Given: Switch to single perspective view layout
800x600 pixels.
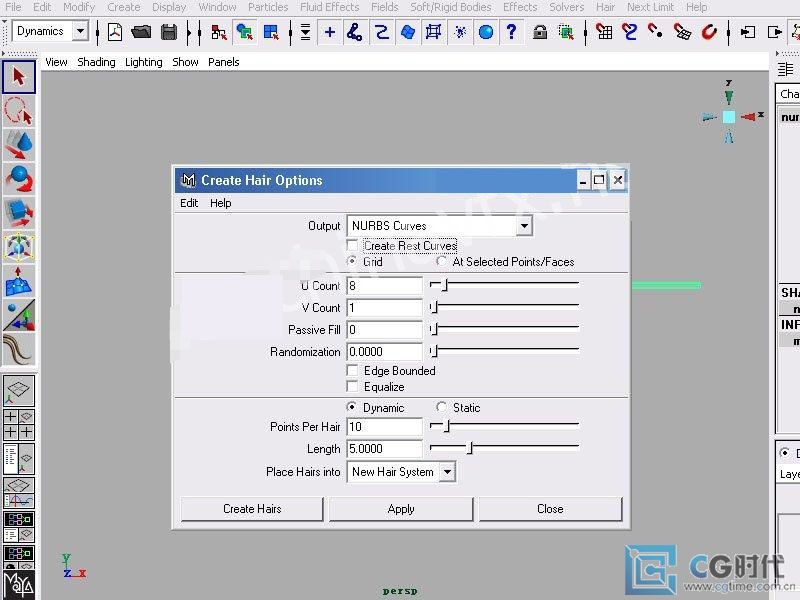Looking at the screenshot, I should tap(19, 390).
